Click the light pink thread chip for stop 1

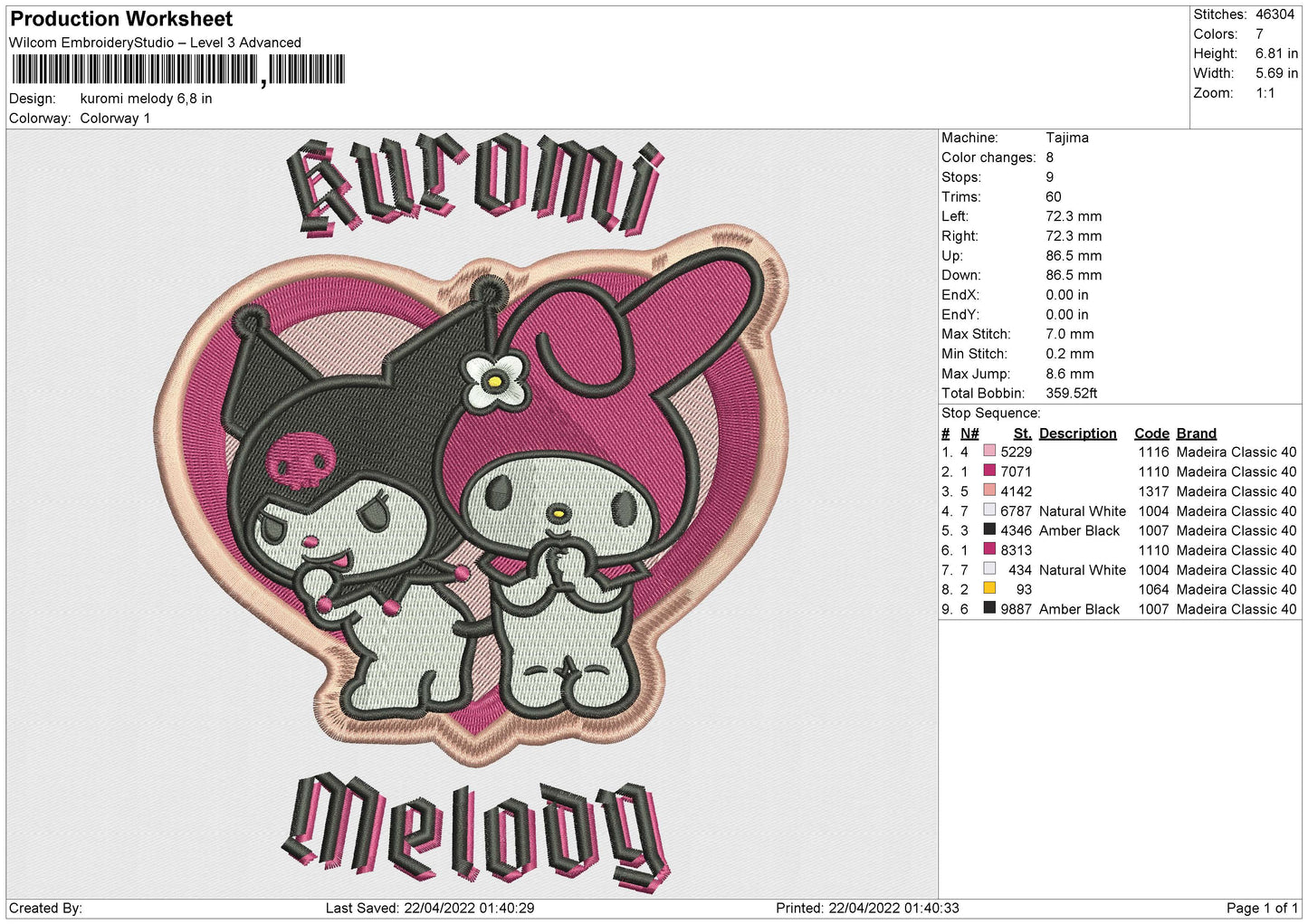(x=990, y=452)
